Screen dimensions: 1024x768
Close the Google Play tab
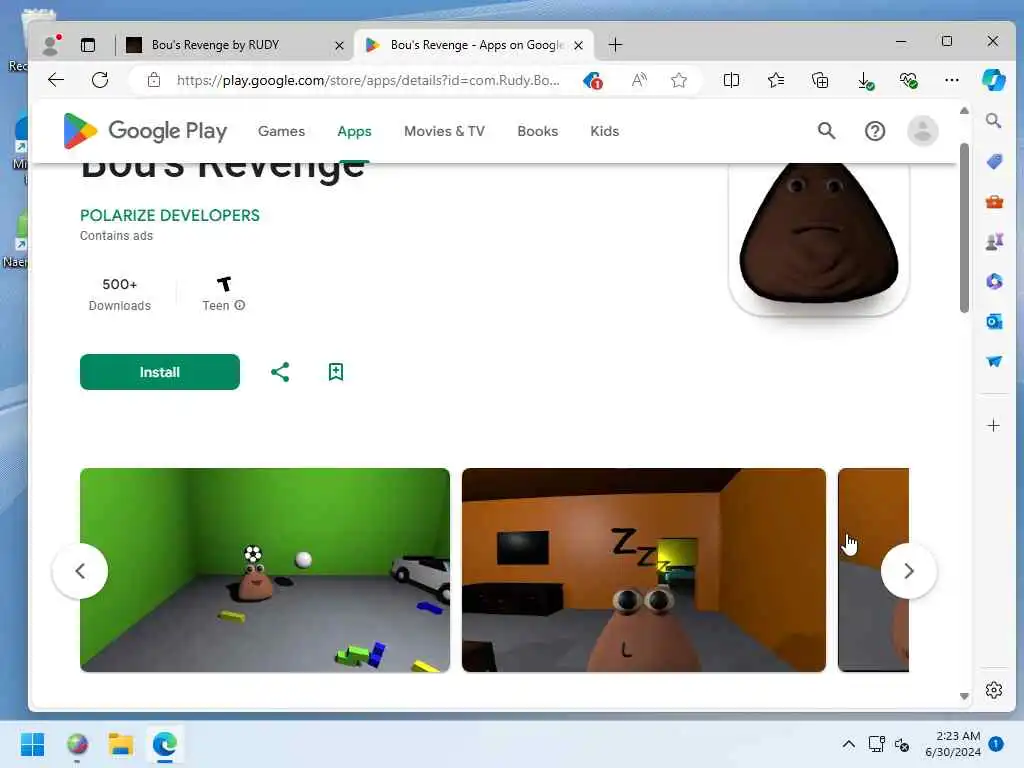578,45
